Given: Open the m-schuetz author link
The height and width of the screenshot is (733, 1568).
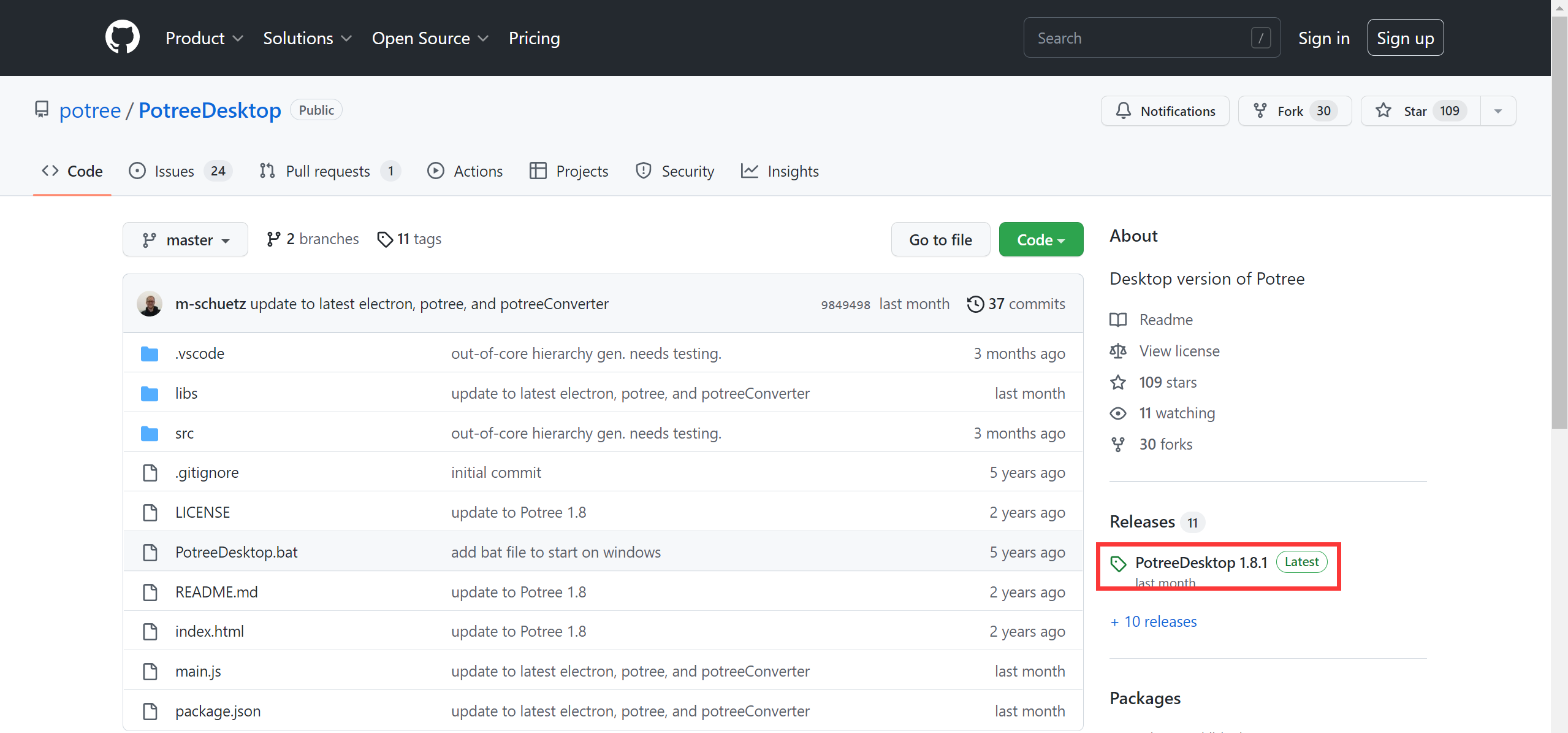Looking at the screenshot, I should [x=210, y=304].
